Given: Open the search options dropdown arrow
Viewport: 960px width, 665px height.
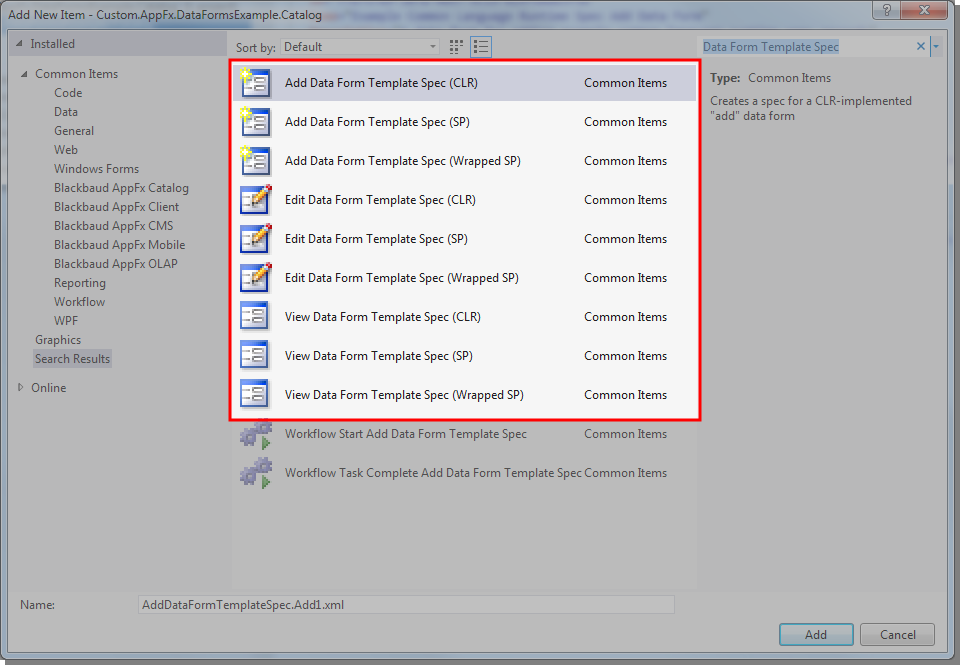Looking at the screenshot, I should point(936,47).
